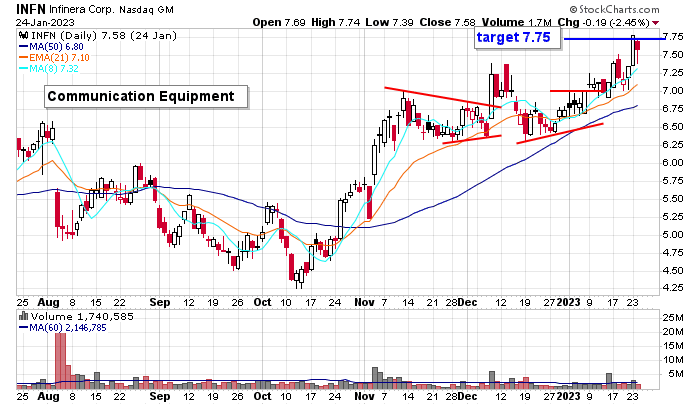Viewport: 700px width, 405px height.
Task: Select the Low 7.39 value
Action: coord(389,22)
